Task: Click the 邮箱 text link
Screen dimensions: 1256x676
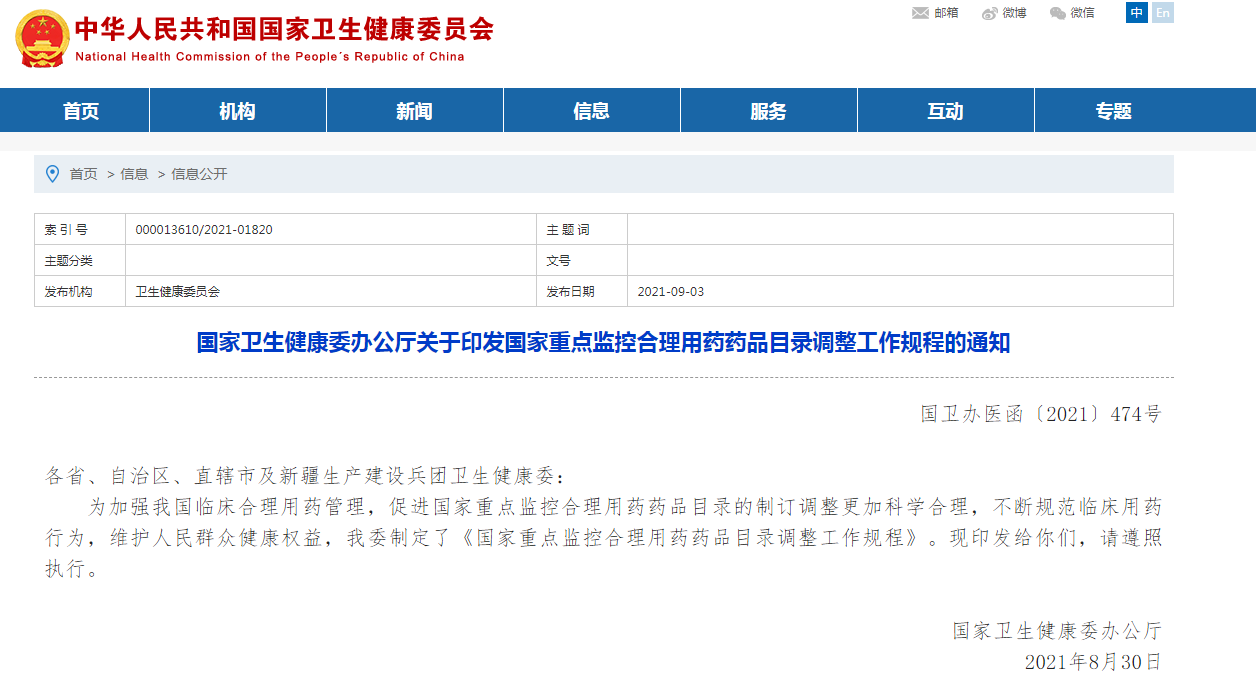Action: click(946, 13)
